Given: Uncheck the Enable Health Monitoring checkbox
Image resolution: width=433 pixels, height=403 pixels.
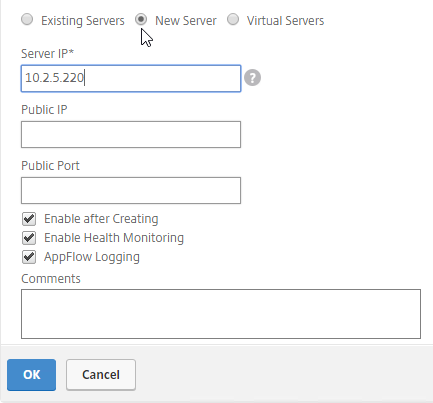Looking at the screenshot, I should pyautogui.click(x=29, y=238).
